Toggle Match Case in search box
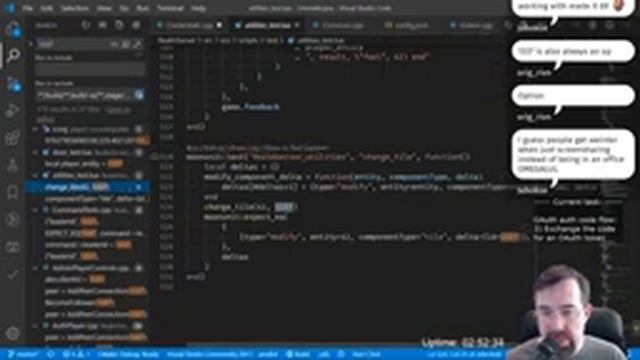The height and width of the screenshot is (360, 640). pyautogui.click(x=115, y=44)
